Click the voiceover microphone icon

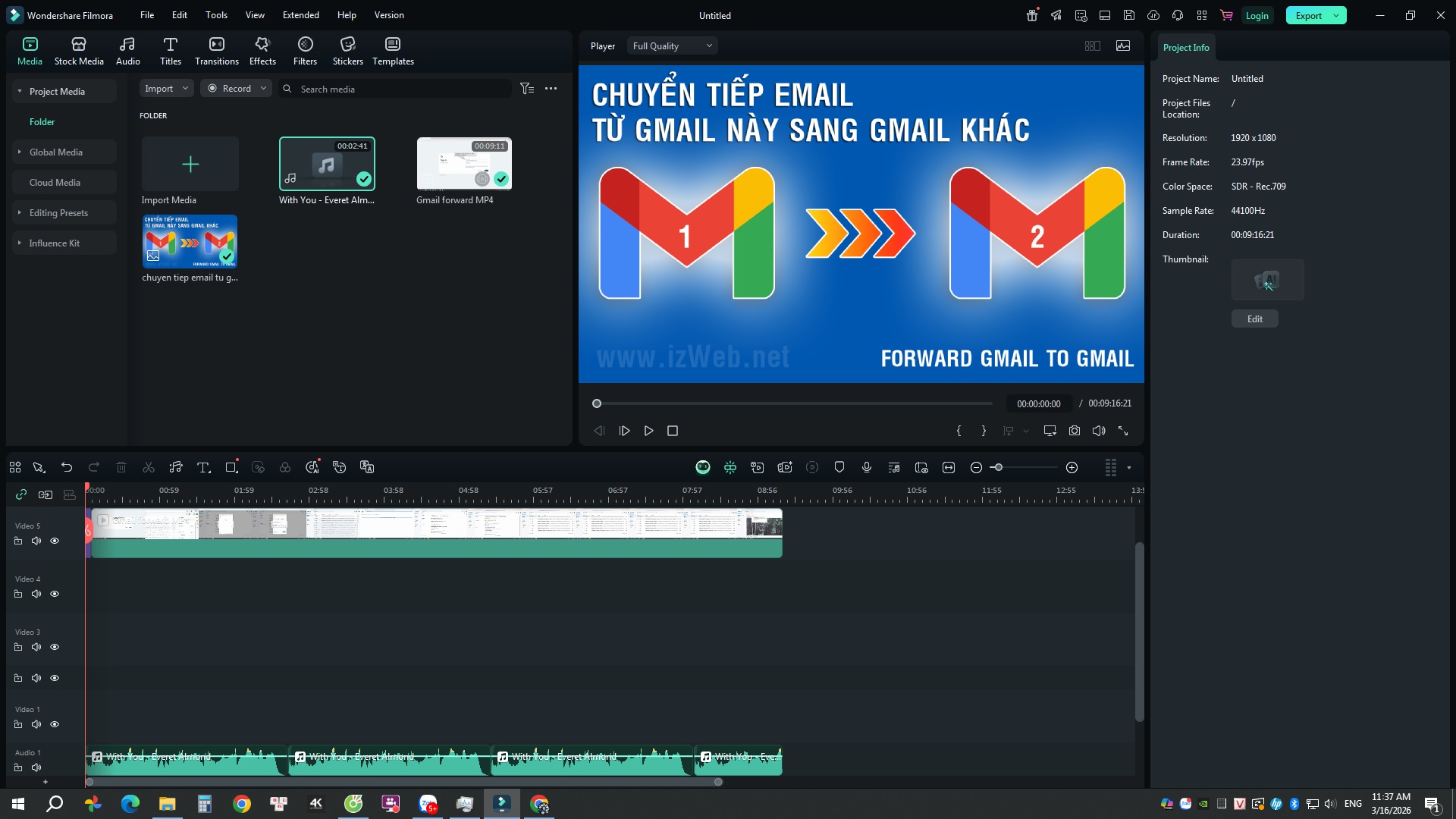[867, 467]
